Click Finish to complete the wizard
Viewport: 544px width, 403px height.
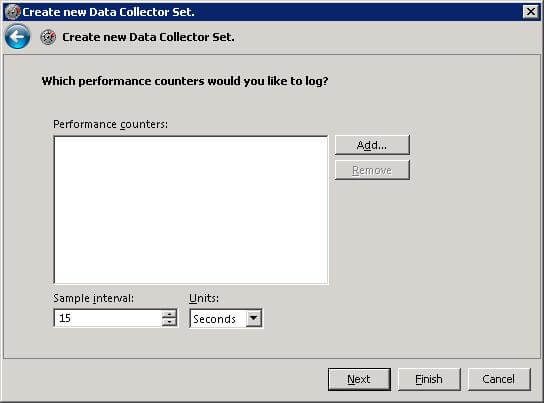pyautogui.click(x=429, y=379)
